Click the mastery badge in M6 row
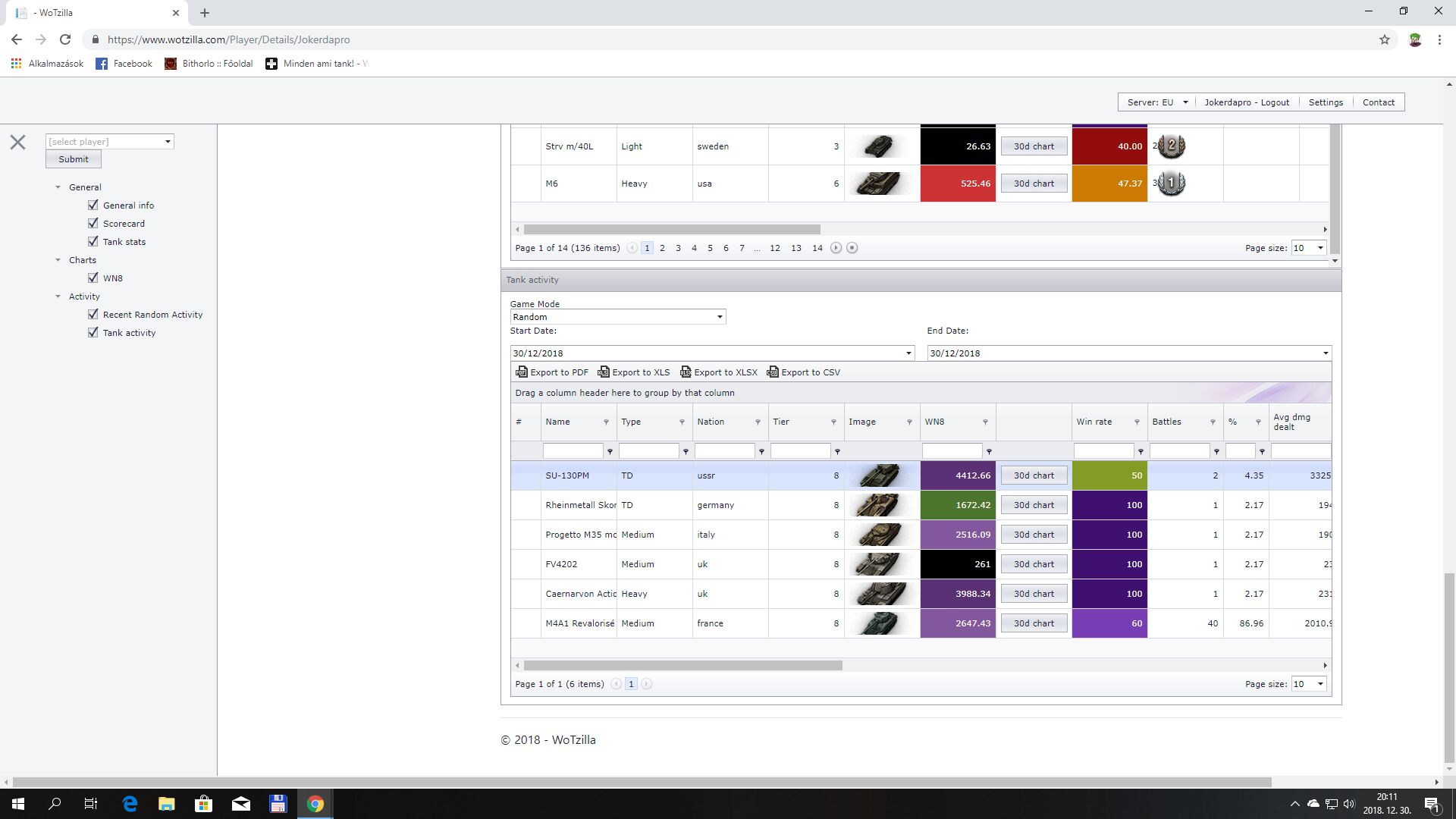 point(1171,183)
